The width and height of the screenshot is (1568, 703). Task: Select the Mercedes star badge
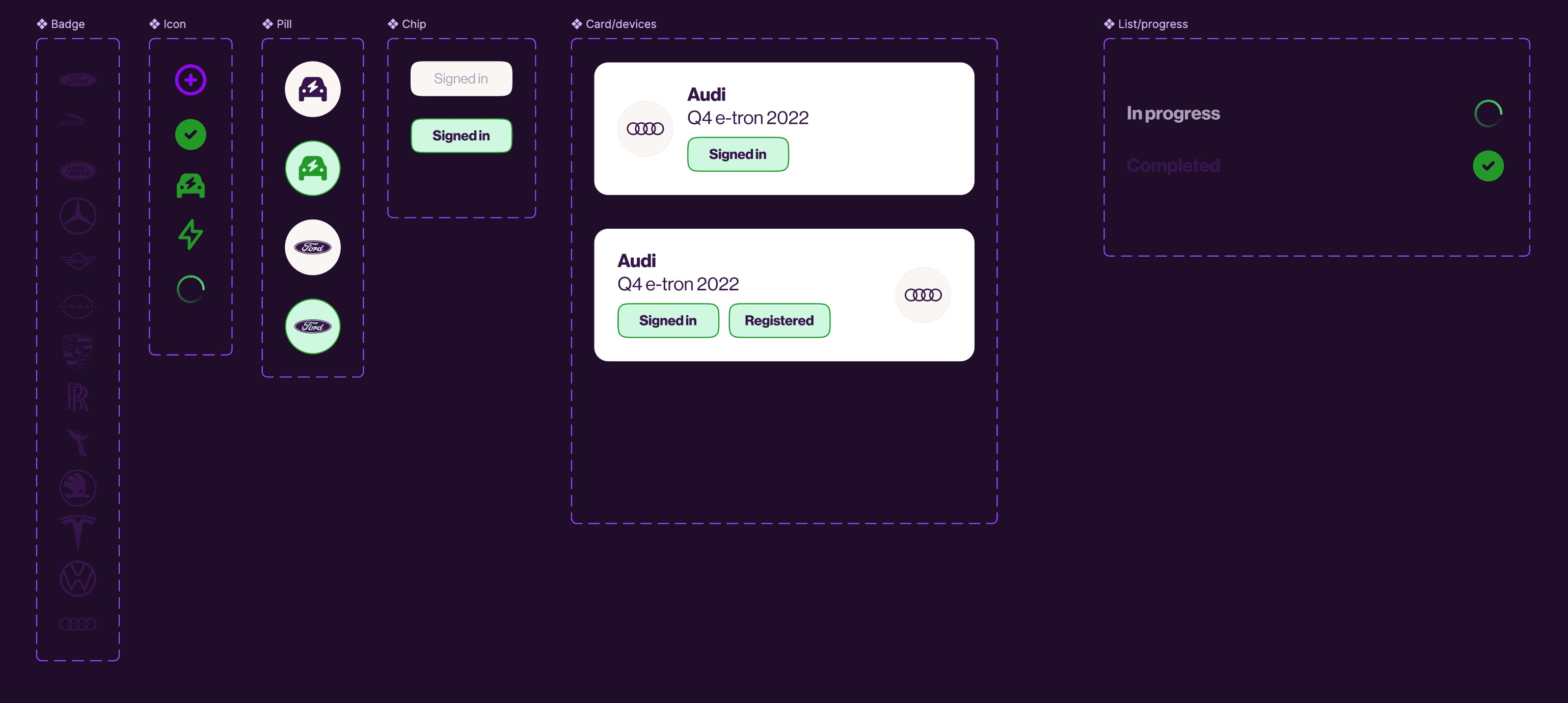pos(77,215)
